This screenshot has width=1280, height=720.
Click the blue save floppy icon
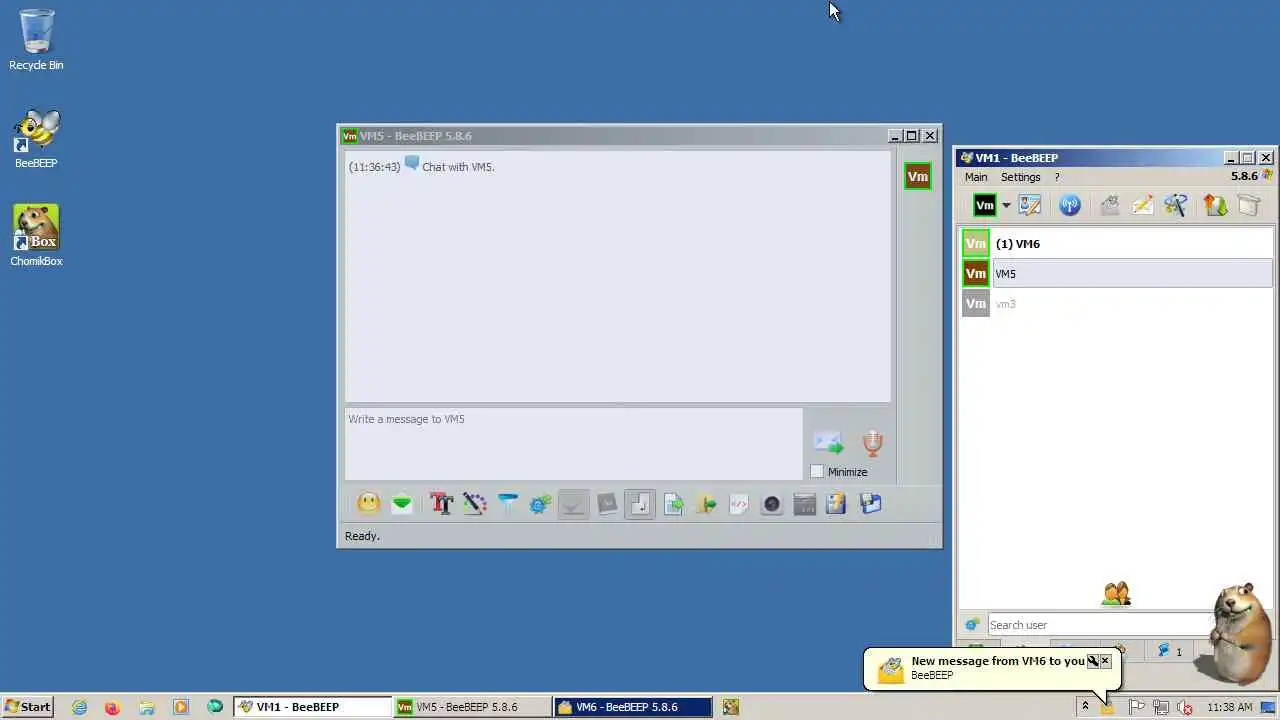[870, 504]
